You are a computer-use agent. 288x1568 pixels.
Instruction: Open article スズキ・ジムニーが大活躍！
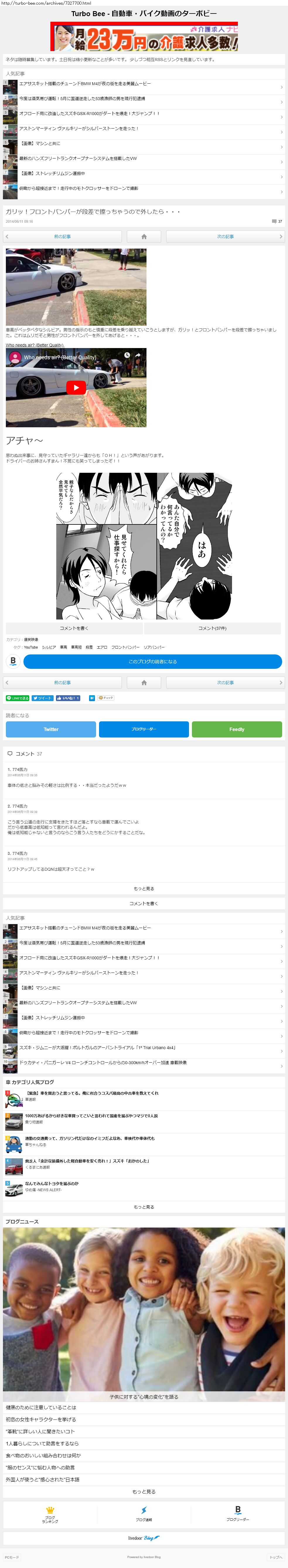(144, 1051)
